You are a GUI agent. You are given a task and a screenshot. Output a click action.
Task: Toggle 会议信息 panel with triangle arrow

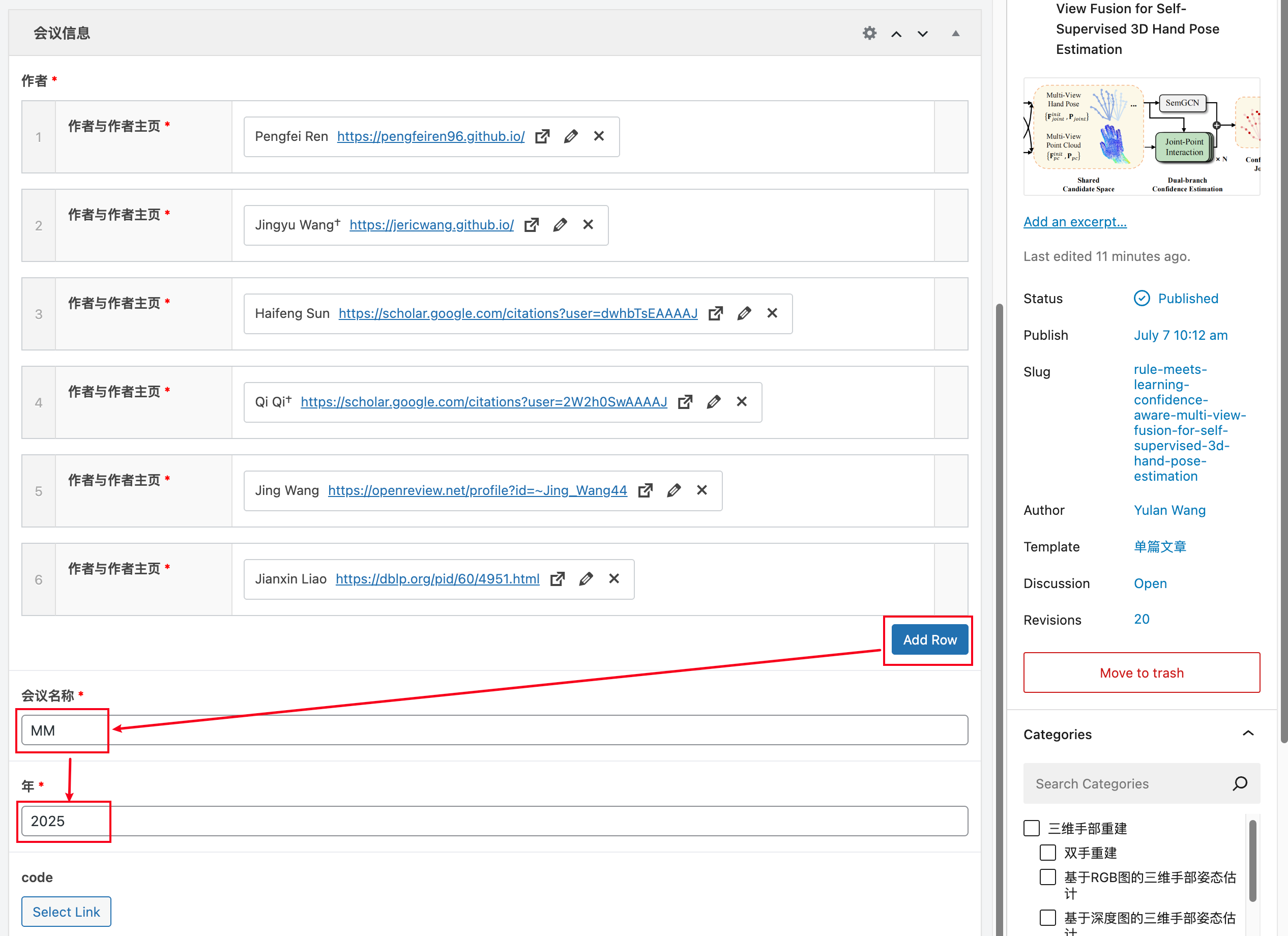pos(956,33)
